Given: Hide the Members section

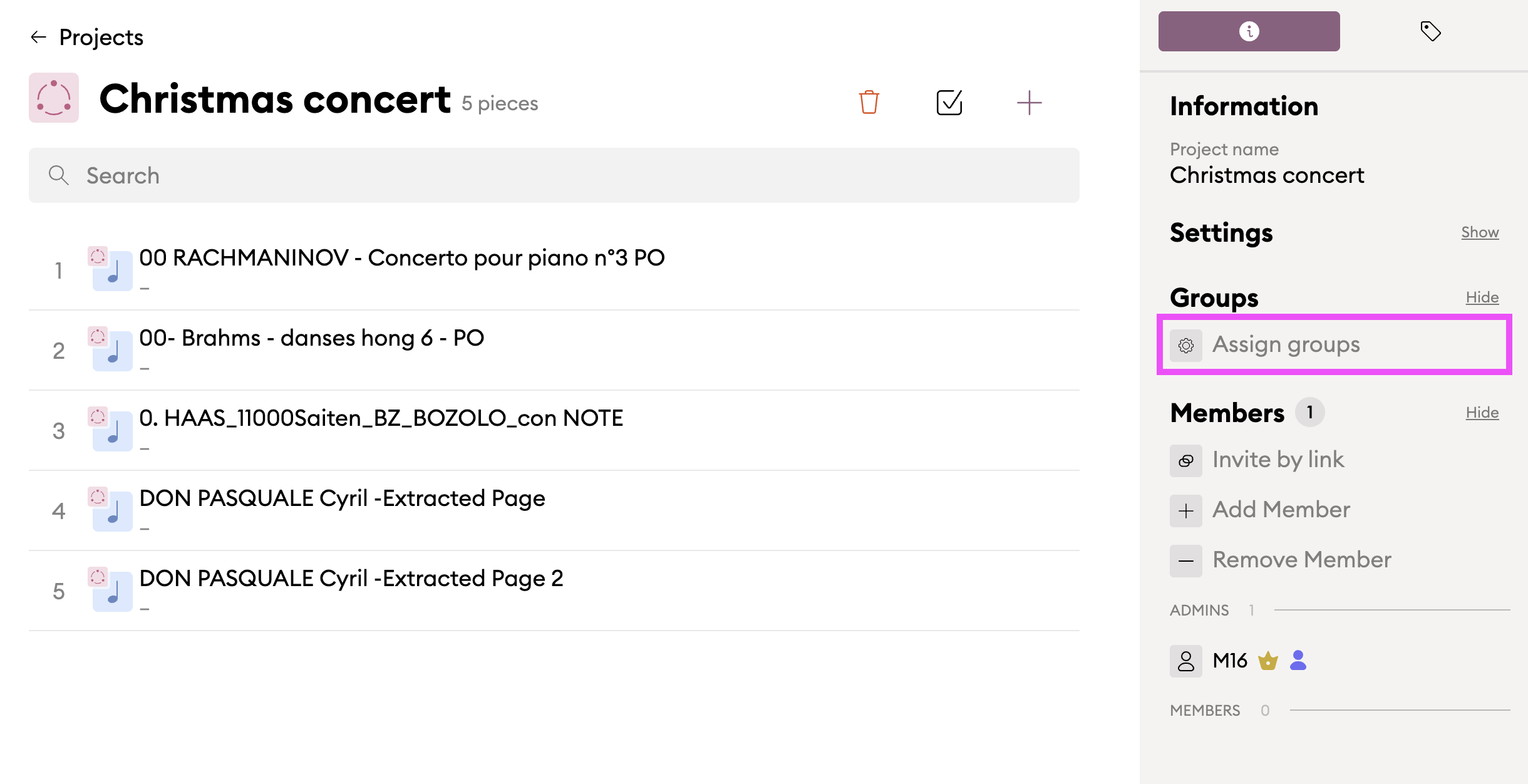Looking at the screenshot, I should tap(1482, 413).
